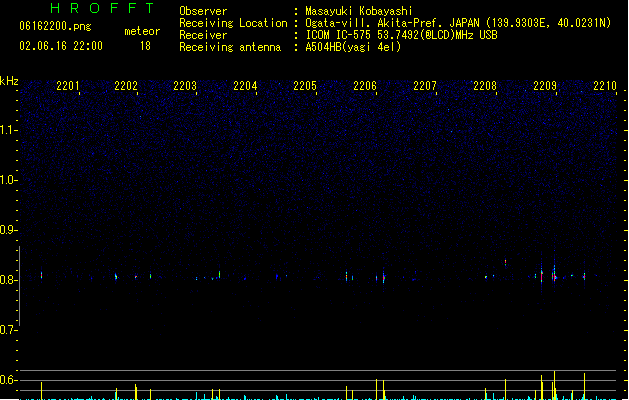Screen dimensions: 629x400
Task: Select the file name 06162200.png
Action: (x=55, y=26)
